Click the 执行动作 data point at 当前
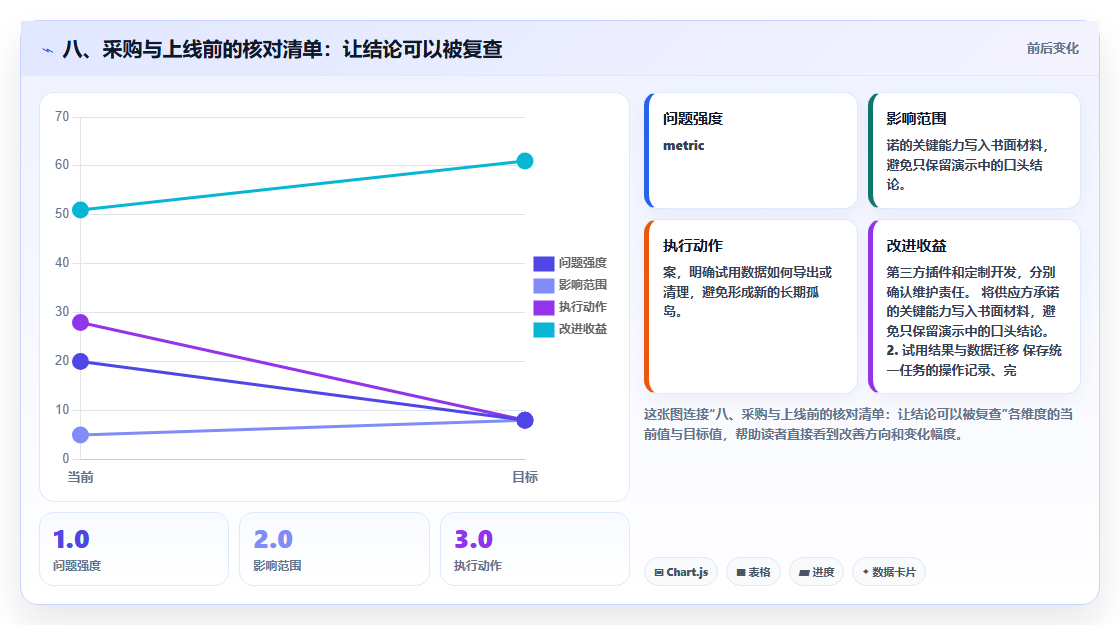1120x625 pixels. coord(81,322)
